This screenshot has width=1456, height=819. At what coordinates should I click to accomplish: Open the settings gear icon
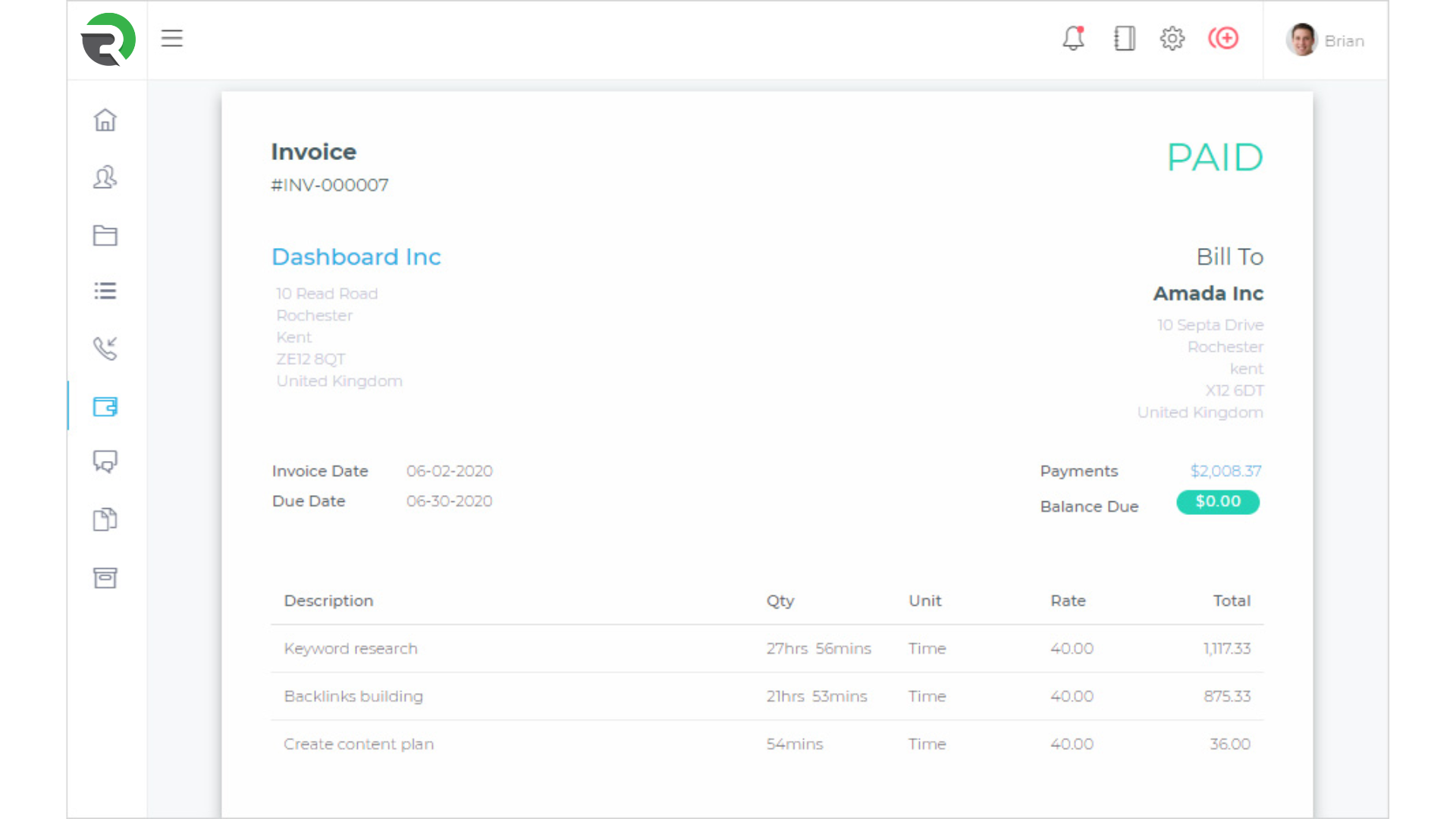pos(1172,38)
